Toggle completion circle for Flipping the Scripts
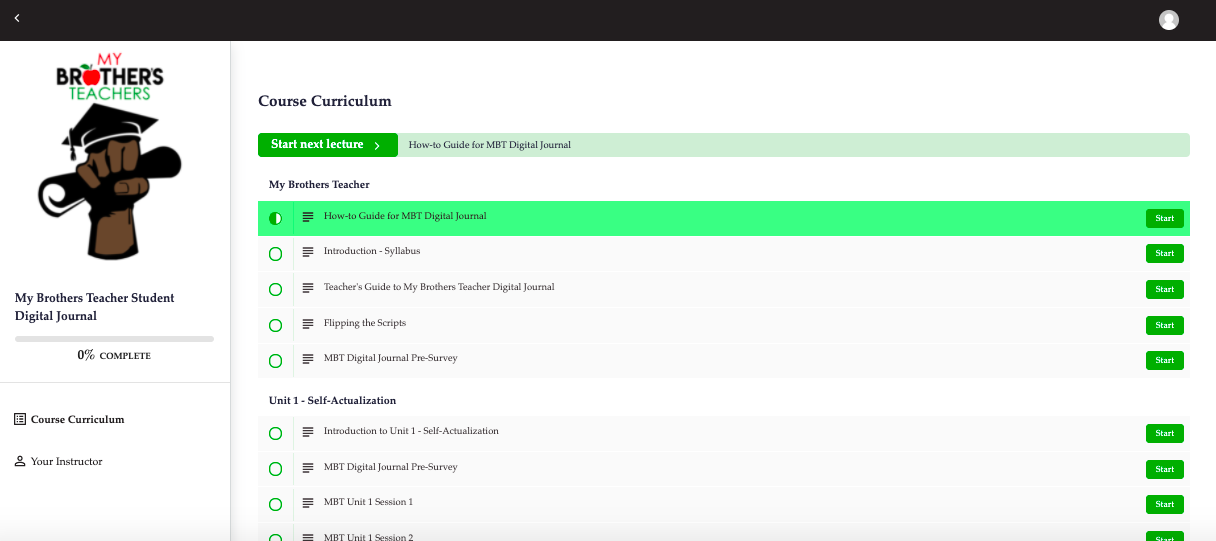The width and height of the screenshot is (1216, 541). coord(276,326)
